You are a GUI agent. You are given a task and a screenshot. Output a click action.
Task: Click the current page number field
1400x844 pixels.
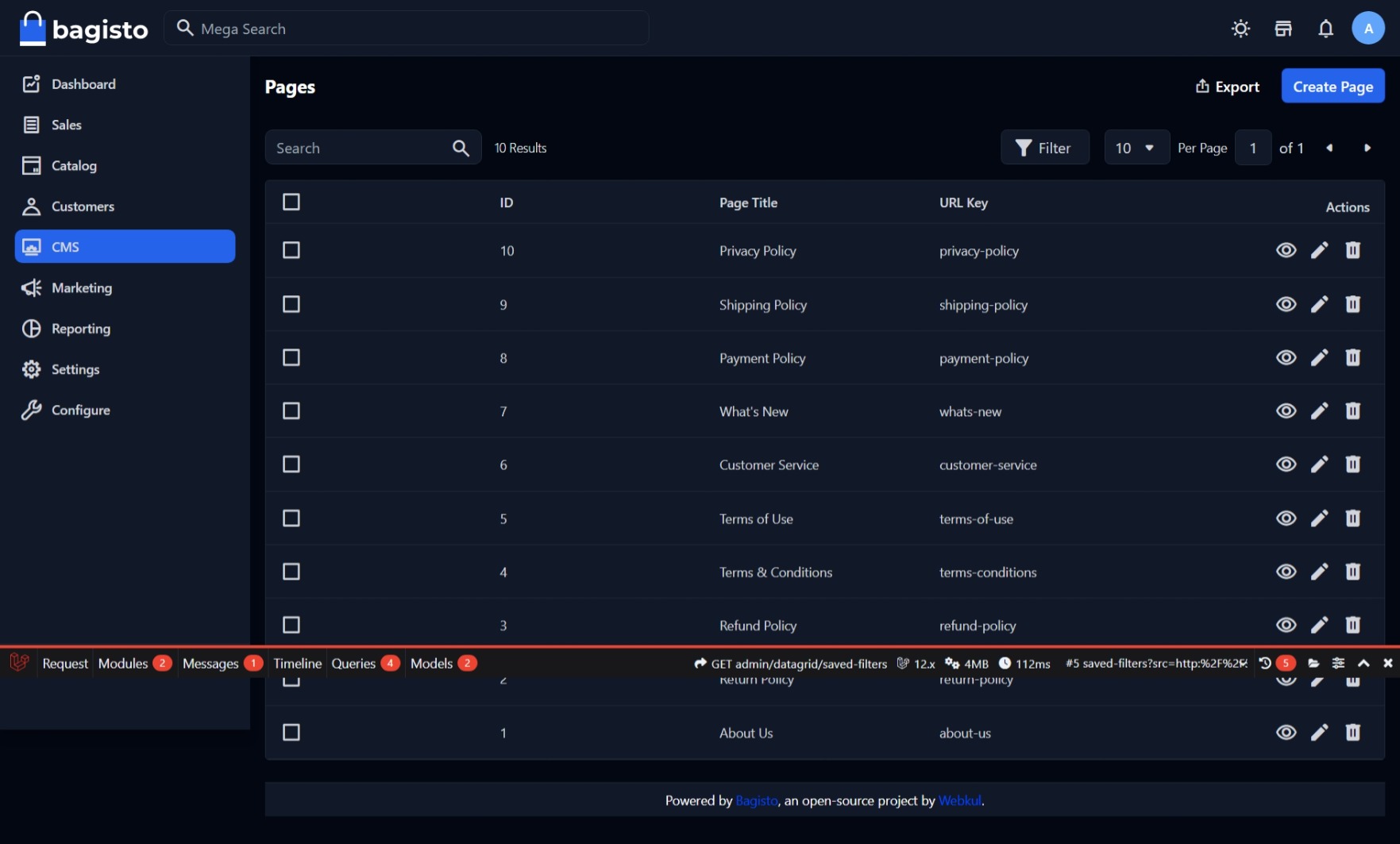click(x=1252, y=148)
